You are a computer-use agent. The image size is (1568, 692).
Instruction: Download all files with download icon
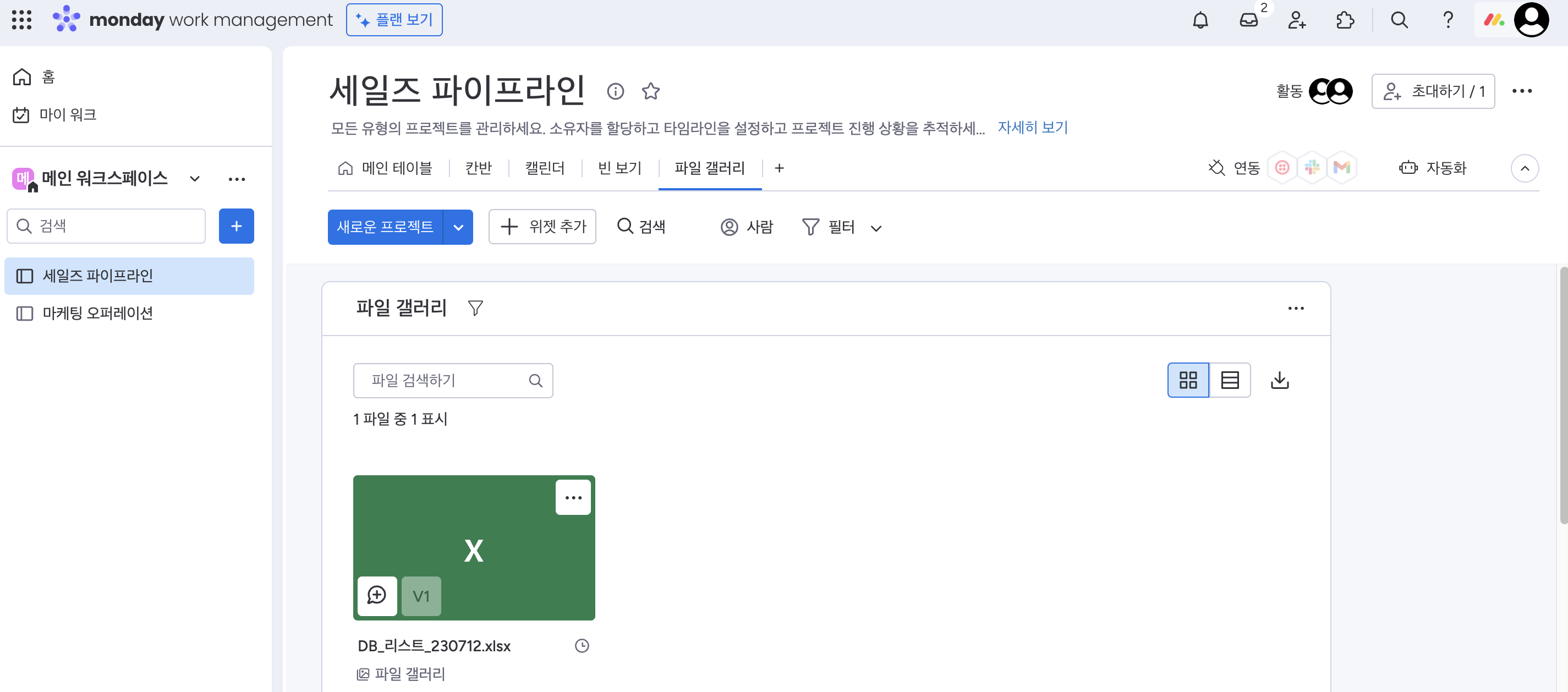tap(1280, 381)
